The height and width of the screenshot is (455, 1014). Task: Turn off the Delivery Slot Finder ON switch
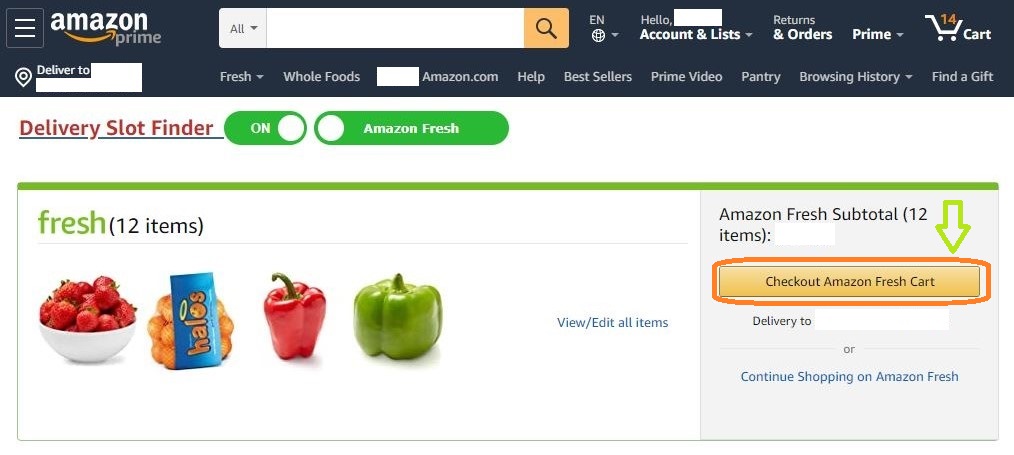(x=265, y=128)
